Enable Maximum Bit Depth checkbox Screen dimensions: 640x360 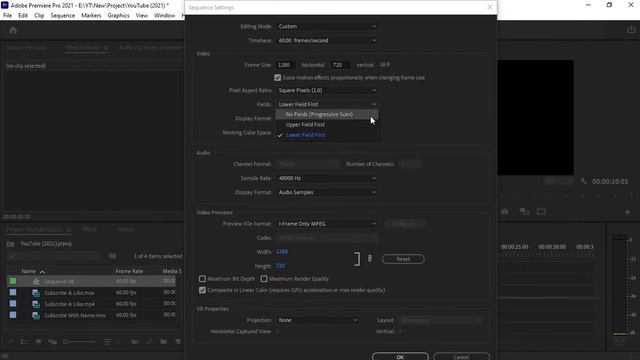tap(202, 279)
